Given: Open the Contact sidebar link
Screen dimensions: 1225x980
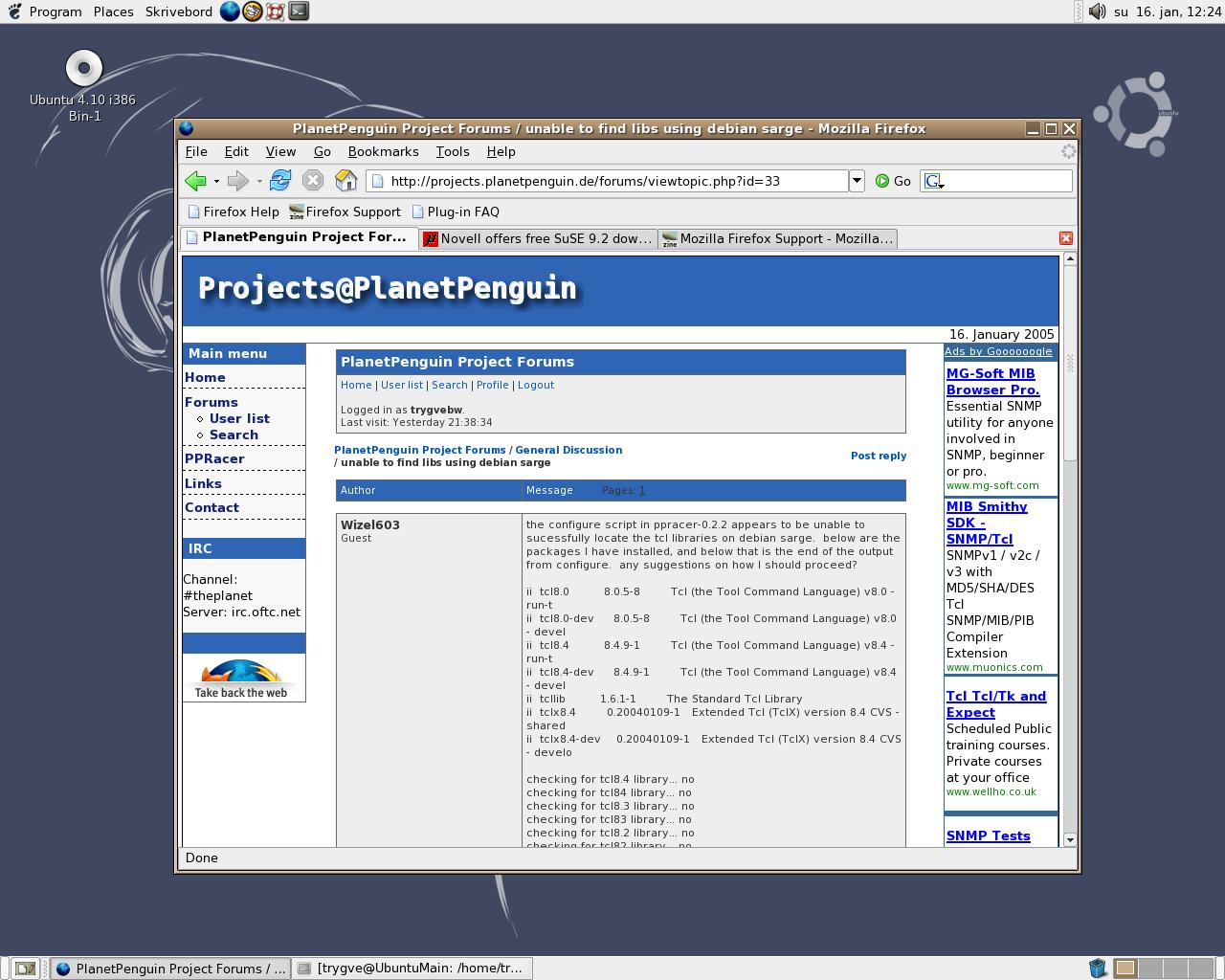Looking at the screenshot, I should tap(212, 507).
